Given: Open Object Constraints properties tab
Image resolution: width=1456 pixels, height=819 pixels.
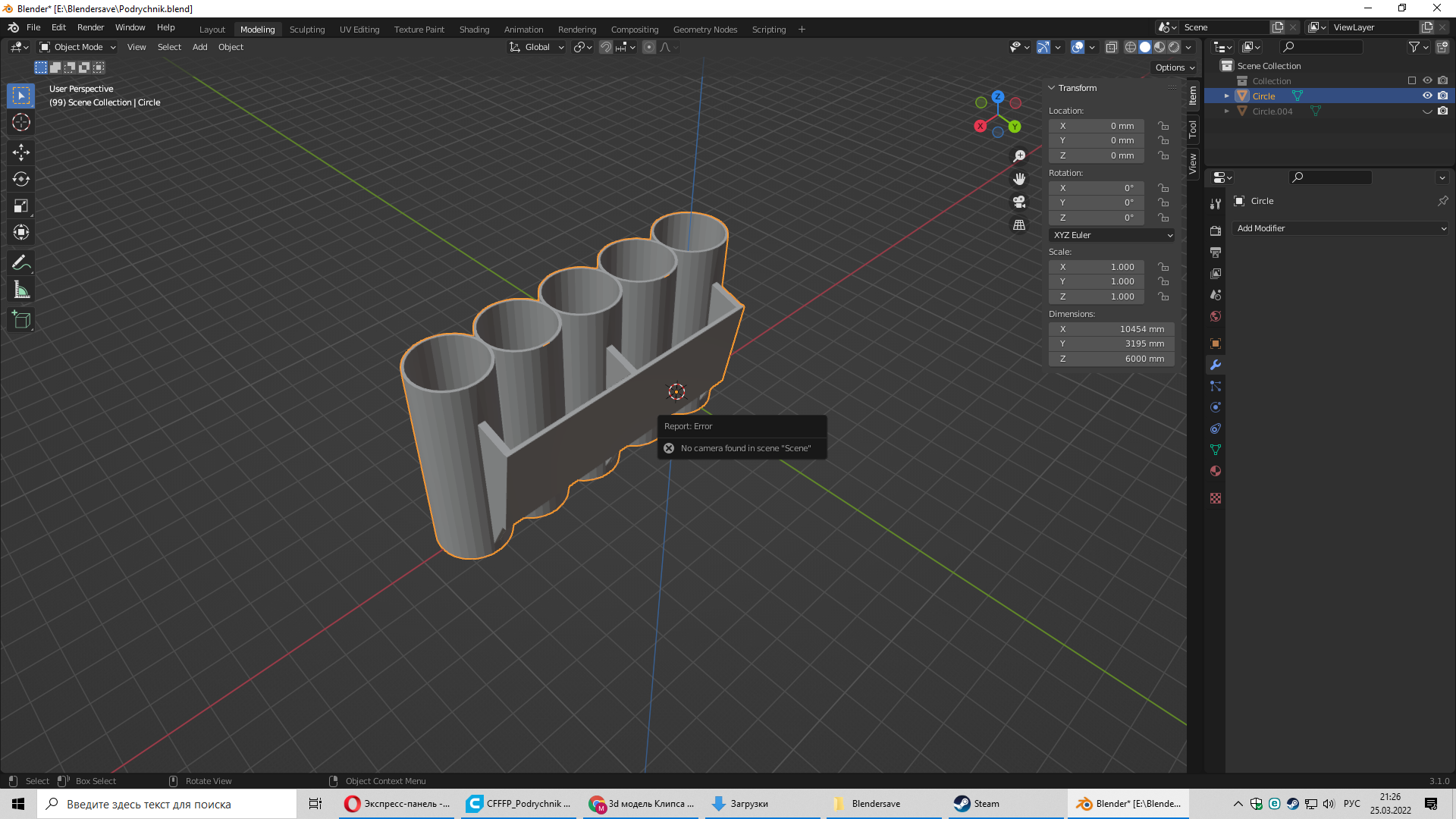Looking at the screenshot, I should tap(1216, 428).
